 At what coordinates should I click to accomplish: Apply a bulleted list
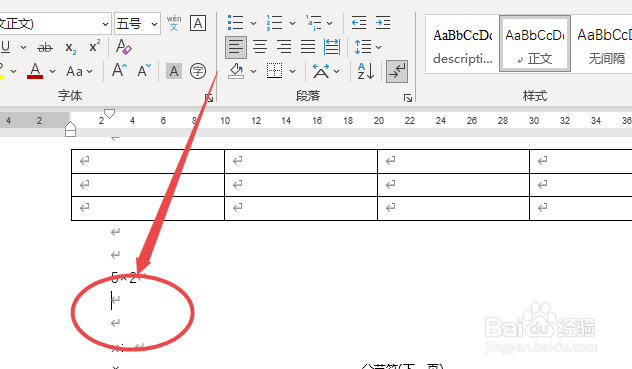click(x=235, y=23)
